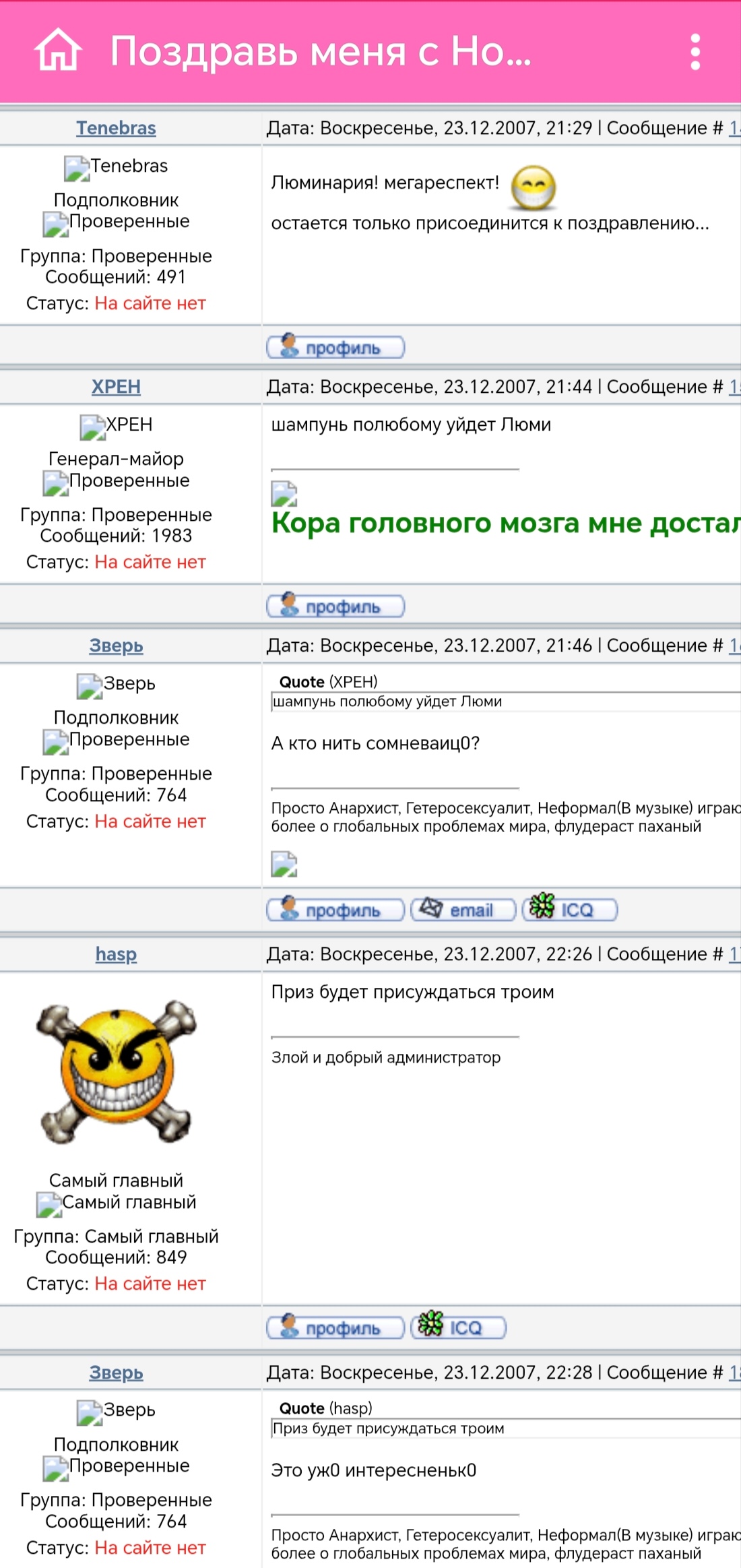Tap hasp's skull smiley avatar
Image resolution: width=741 pixels, height=1568 pixels.
[x=116, y=1072]
